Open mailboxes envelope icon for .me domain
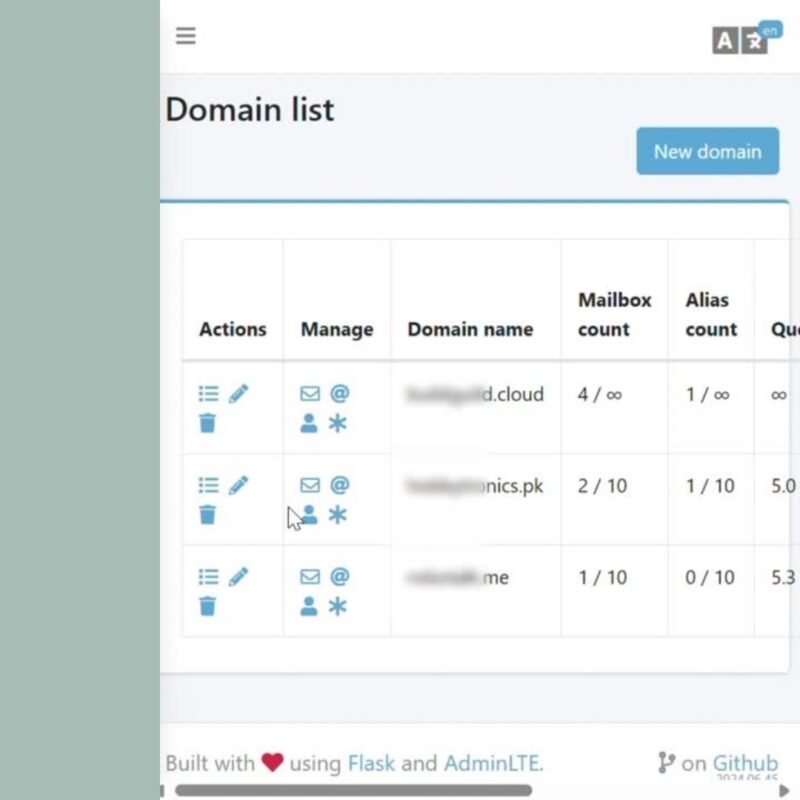The image size is (800, 800). [310, 577]
